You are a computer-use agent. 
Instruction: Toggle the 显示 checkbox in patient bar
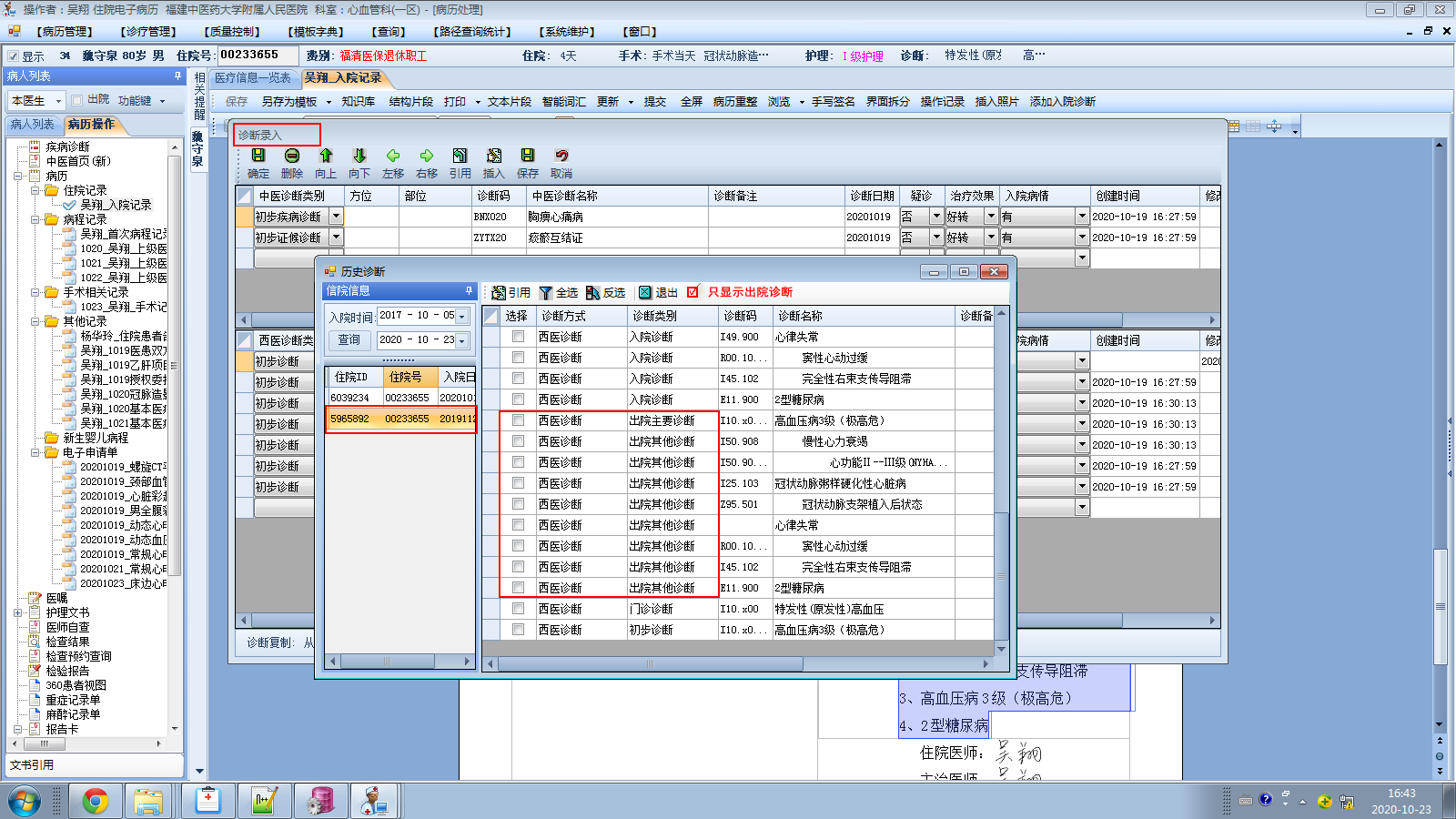coord(13,56)
